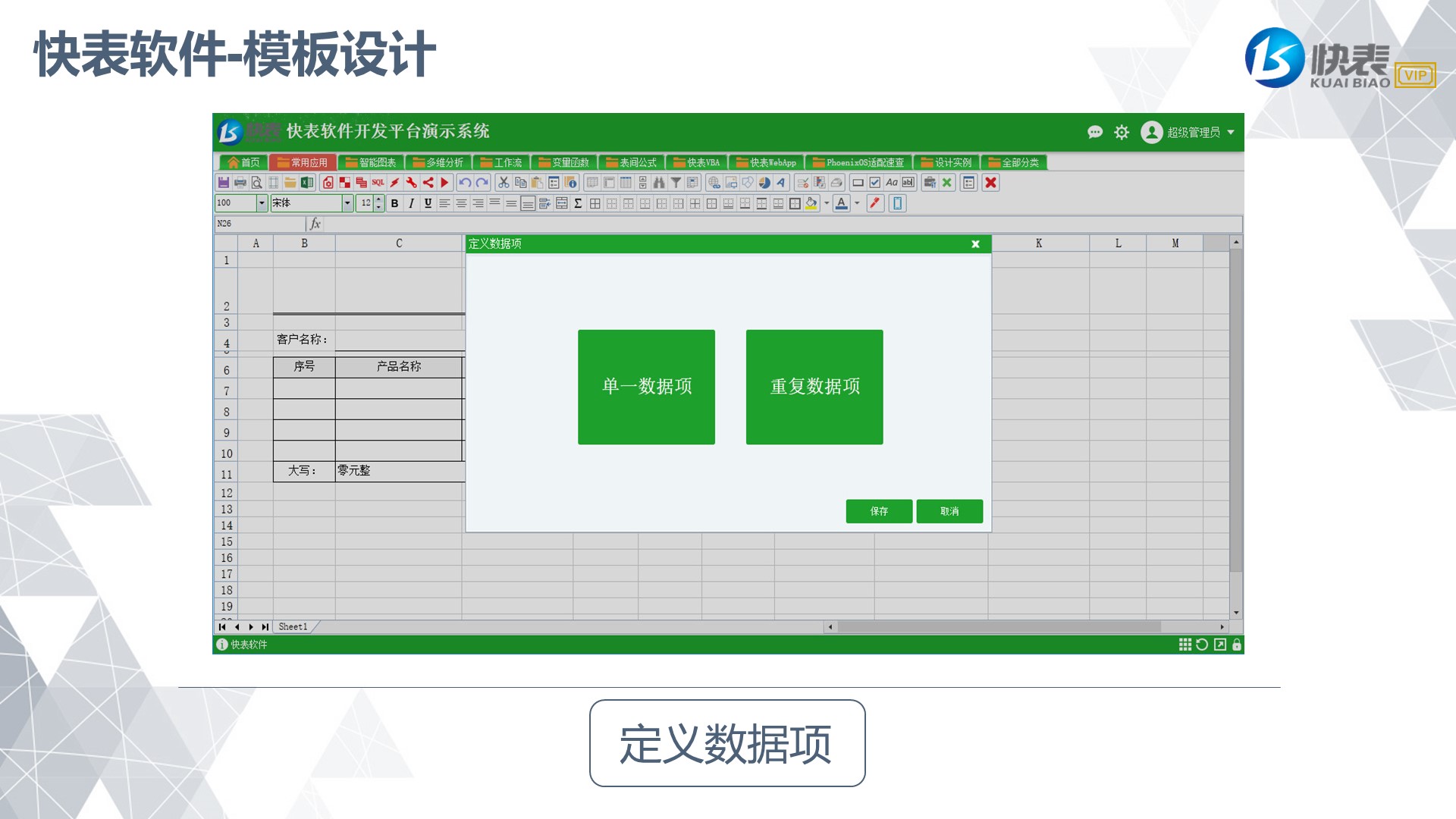Click the fx formula bar field
This screenshot has width=1456, height=819.
tap(783, 224)
